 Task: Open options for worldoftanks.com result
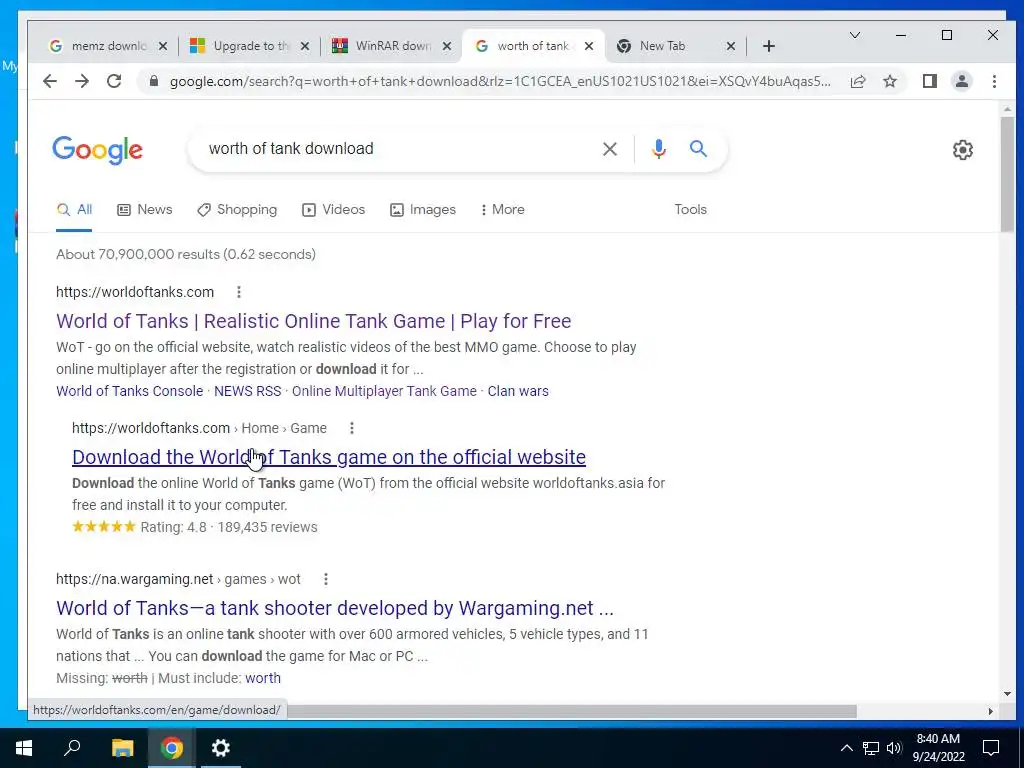point(239,292)
